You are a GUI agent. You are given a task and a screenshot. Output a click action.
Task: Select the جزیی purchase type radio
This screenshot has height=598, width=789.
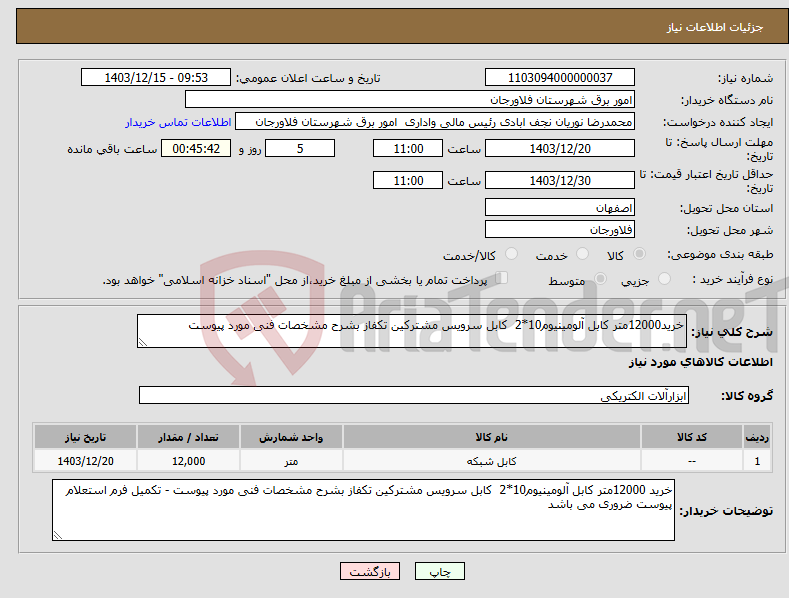coord(664,279)
